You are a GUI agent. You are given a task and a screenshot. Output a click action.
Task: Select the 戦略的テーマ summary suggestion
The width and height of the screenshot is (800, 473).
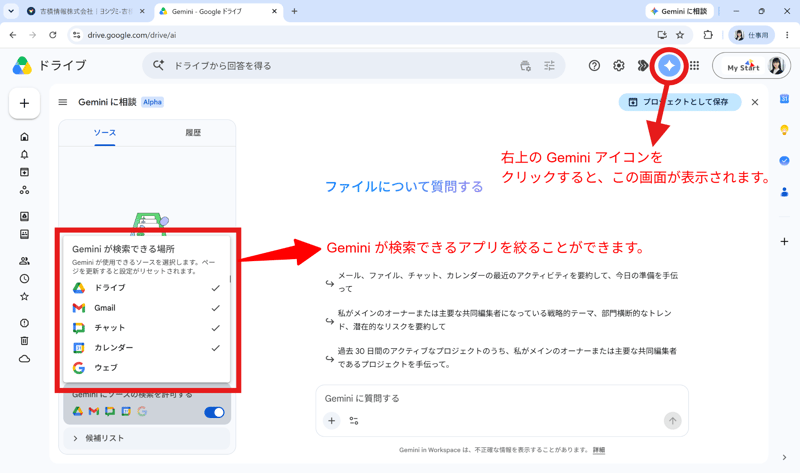pyautogui.click(x=502, y=320)
